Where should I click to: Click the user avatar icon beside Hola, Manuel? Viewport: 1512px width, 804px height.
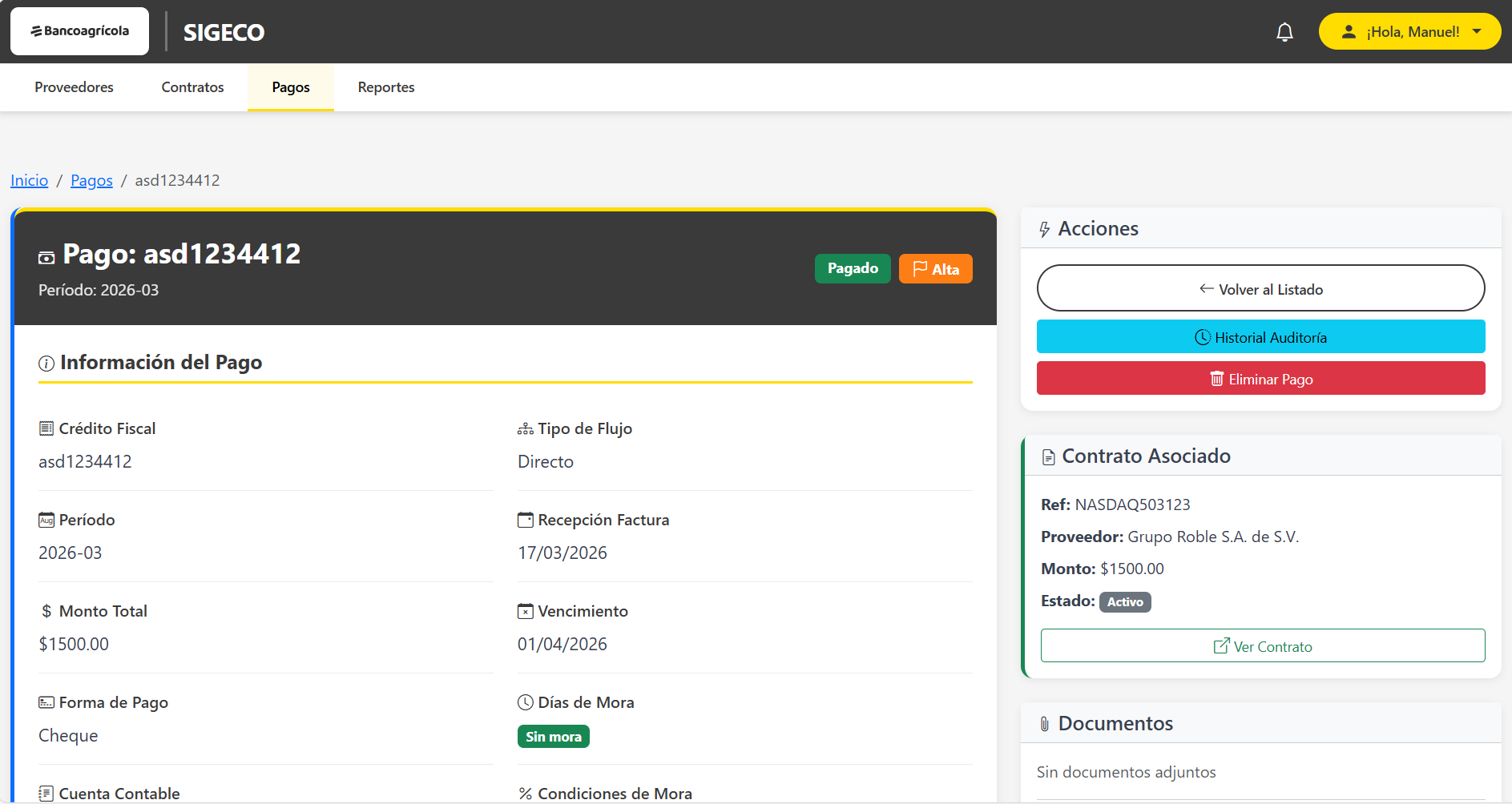[1349, 32]
